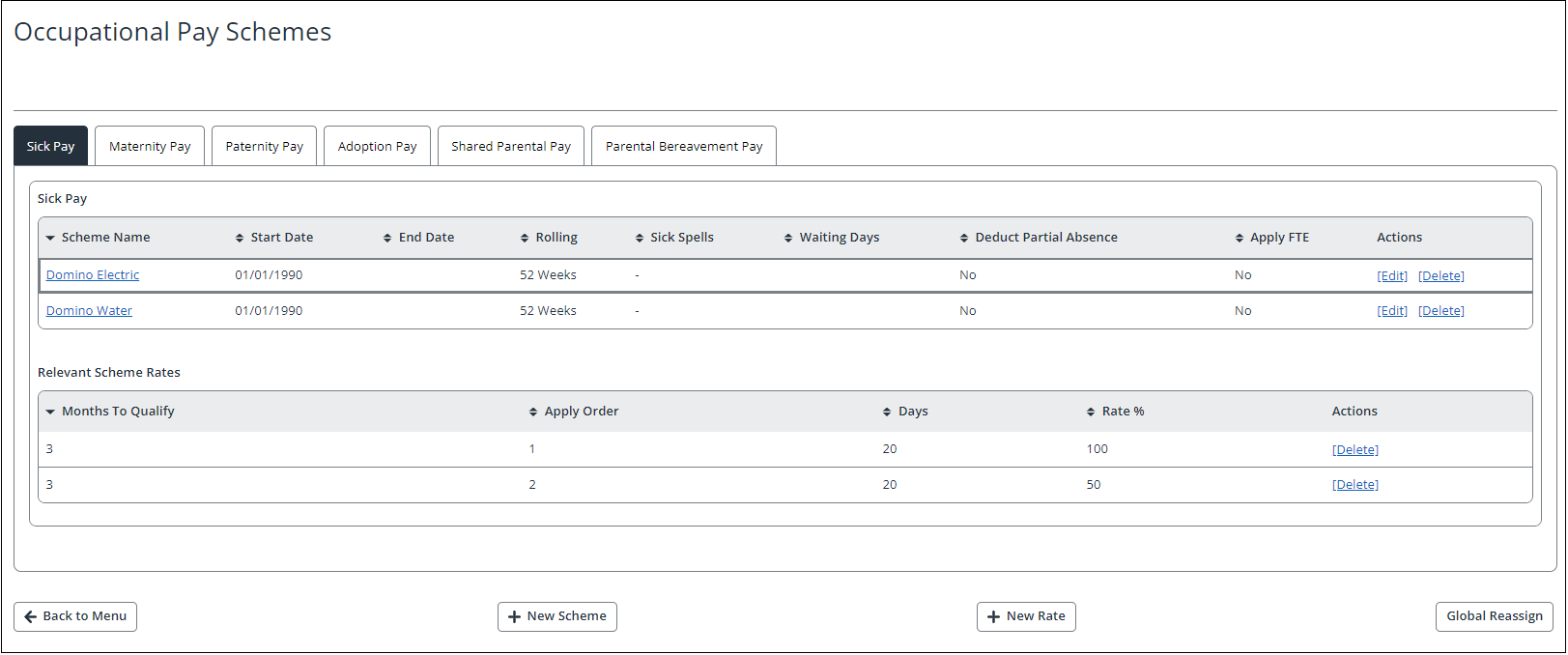Delete the rate with Apply Order 2

[x=1355, y=485]
